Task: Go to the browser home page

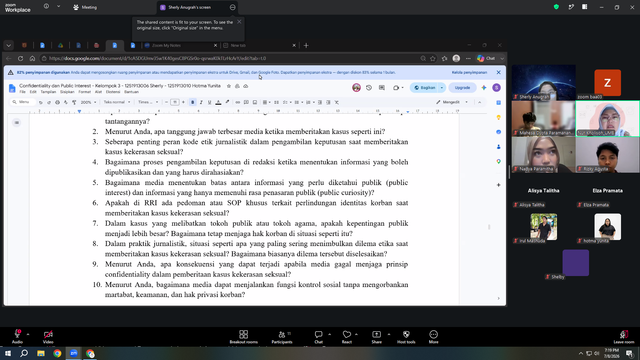Action: coord(32,58)
